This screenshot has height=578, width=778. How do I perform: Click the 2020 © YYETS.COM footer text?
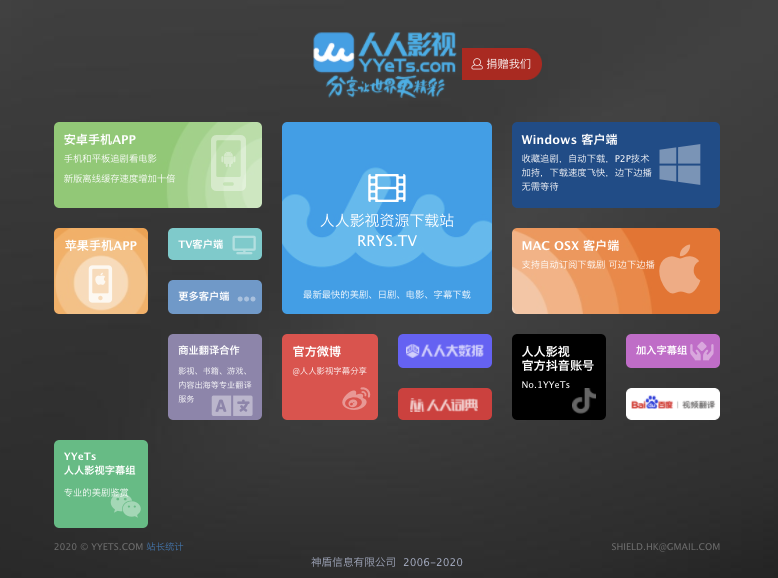[98, 547]
